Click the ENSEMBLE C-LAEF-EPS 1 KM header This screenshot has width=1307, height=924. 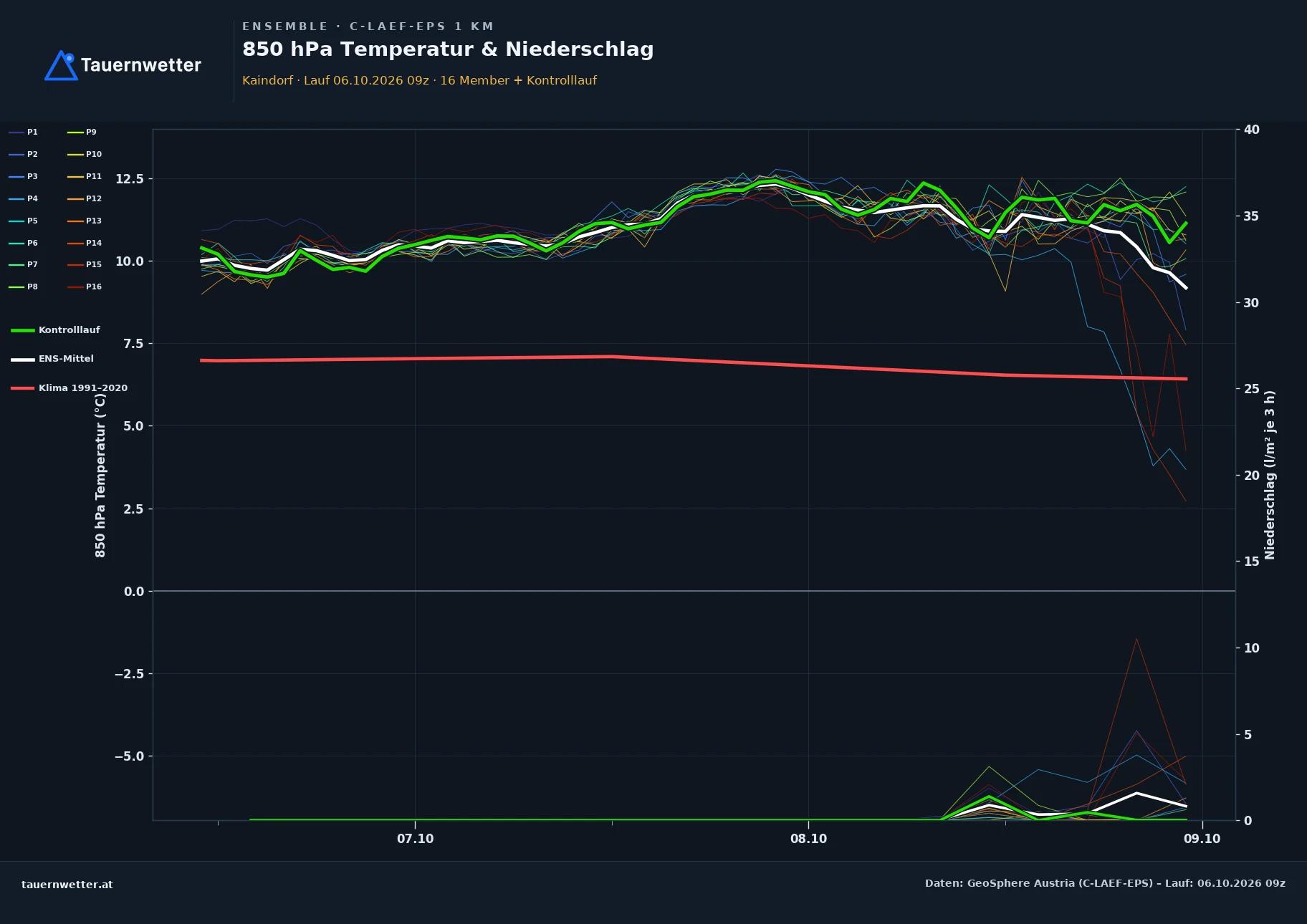tap(368, 27)
